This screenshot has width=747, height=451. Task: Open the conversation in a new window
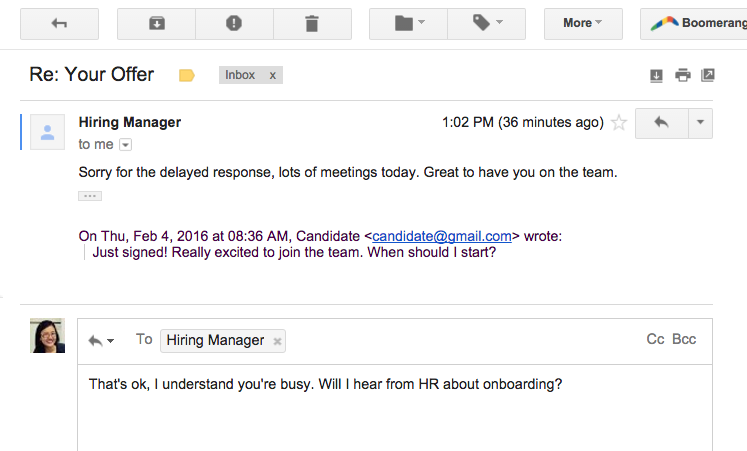(708, 75)
